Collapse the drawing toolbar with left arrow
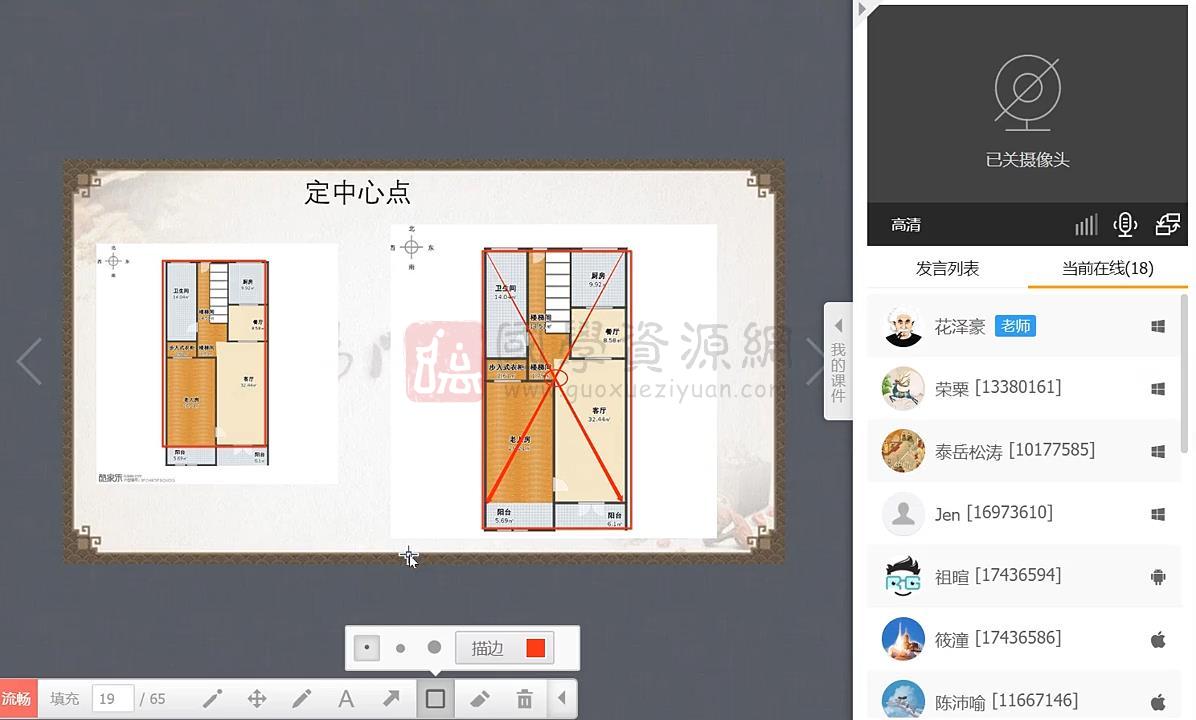The image size is (1196, 720). [x=561, y=699]
